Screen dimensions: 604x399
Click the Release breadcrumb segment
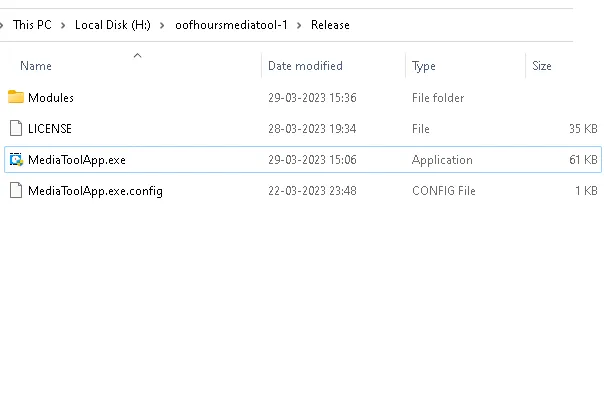330,25
